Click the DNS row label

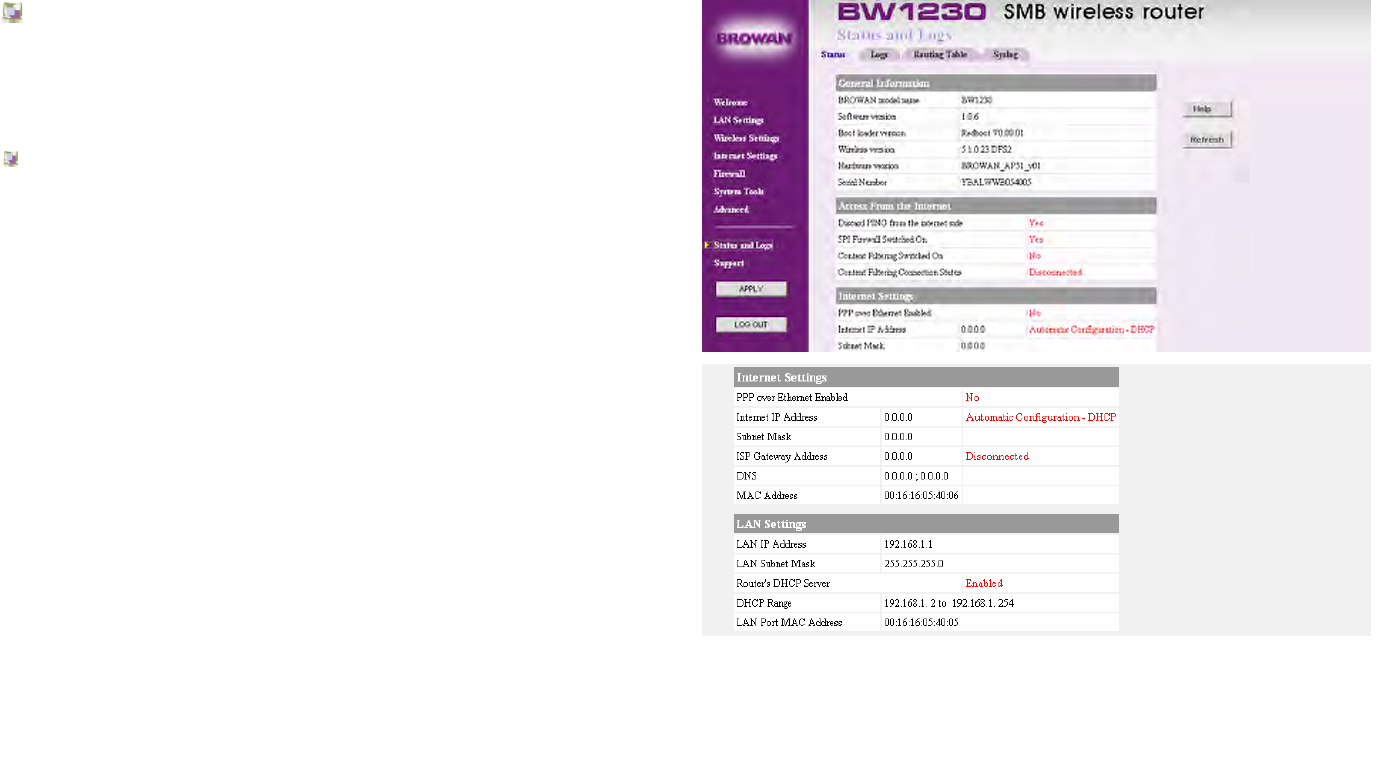(746, 476)
